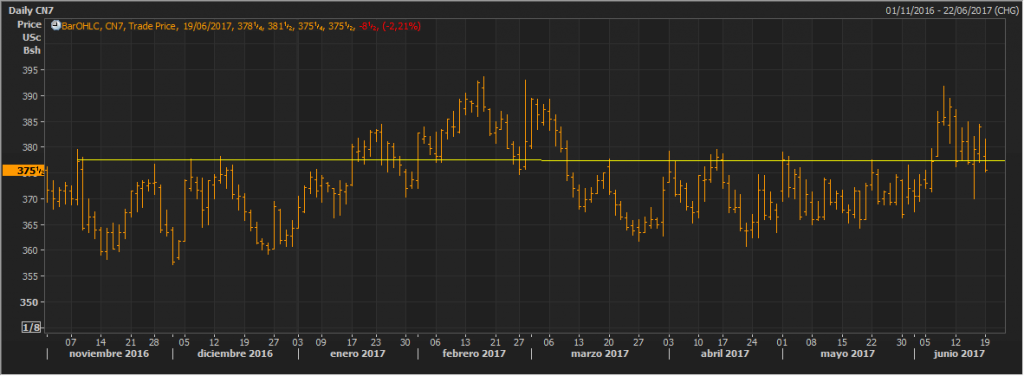Click the clock icon beside BarOHLC legend

point(56,26)
